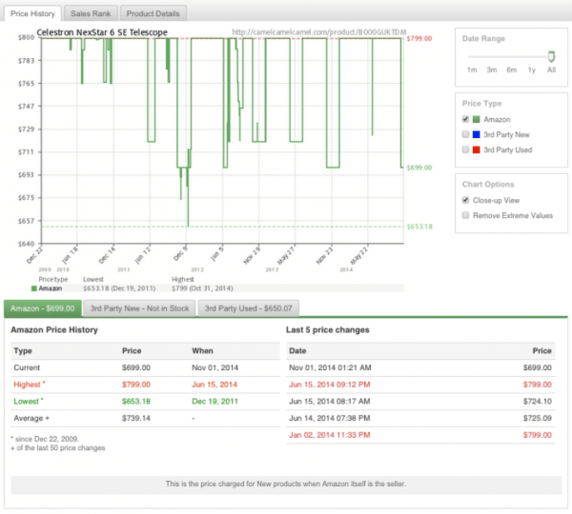This screenshot has height=514, width=572.
Task: Switch to the Price History tab
Action: point(32,13)
